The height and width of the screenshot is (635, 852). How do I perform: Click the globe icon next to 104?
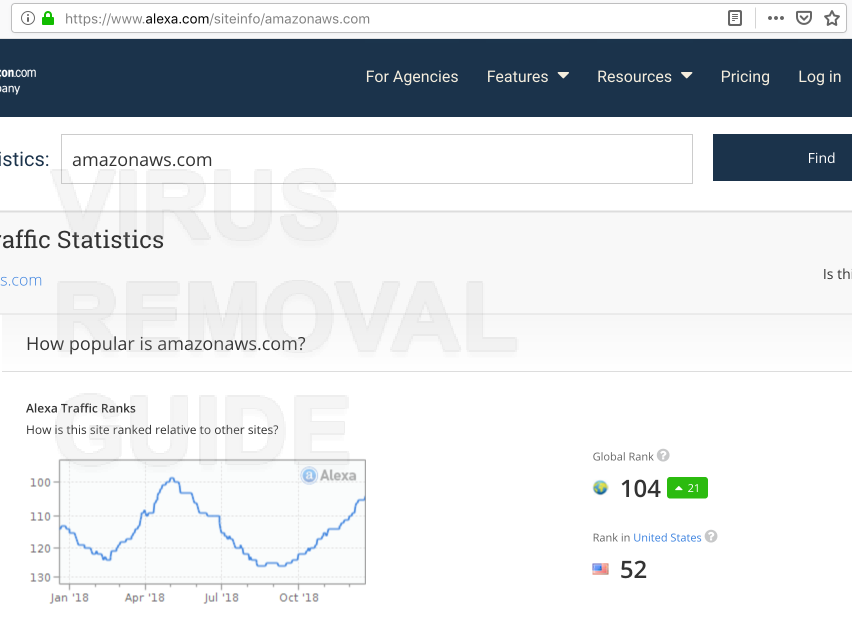click(600, 488)
